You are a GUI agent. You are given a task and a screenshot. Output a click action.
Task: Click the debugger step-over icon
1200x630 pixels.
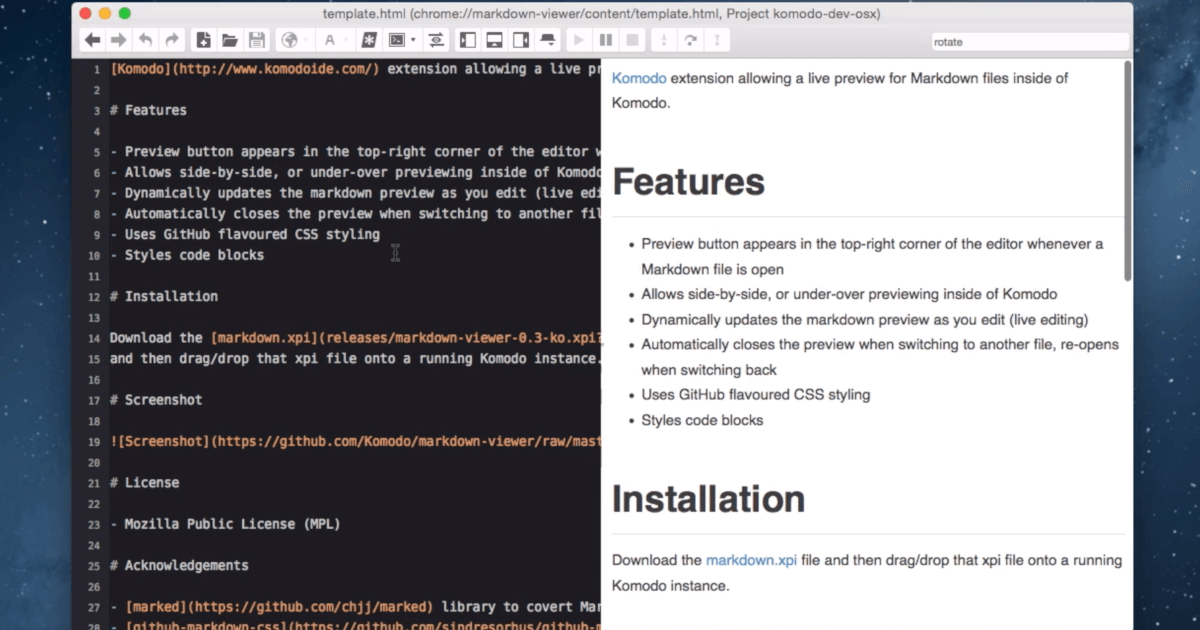pos(690,40)
